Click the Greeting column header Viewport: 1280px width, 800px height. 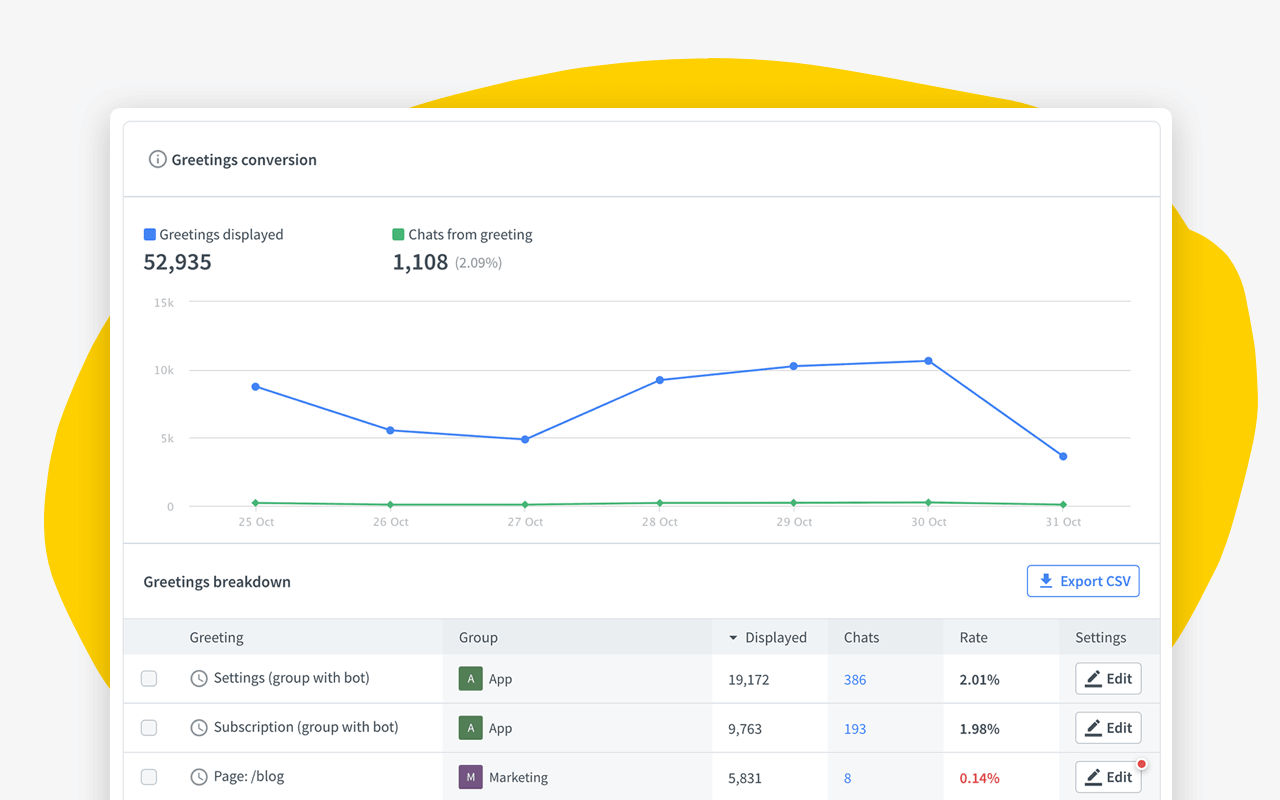click(216, 637)
